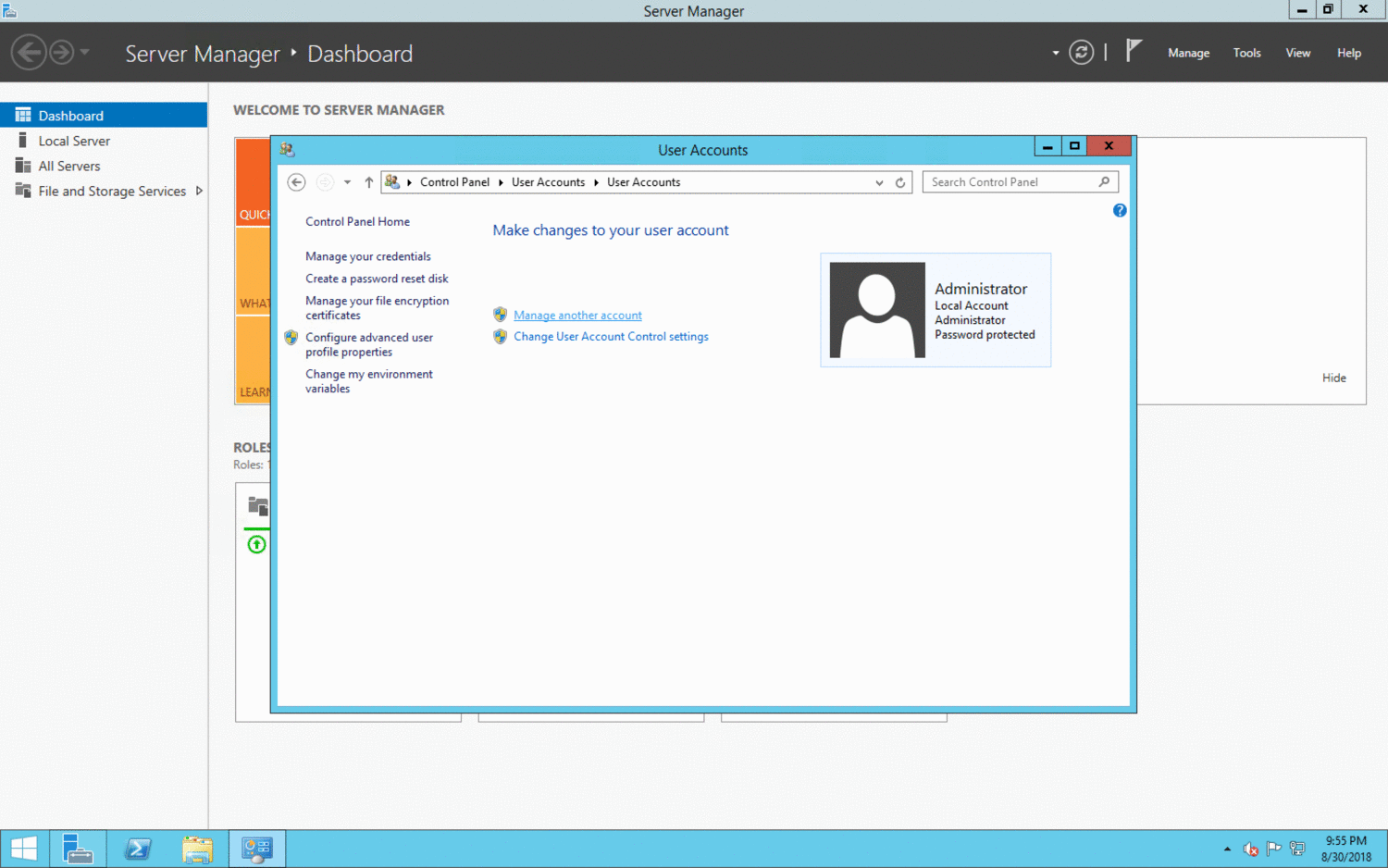Launch PowerShell from taskbar
1388x868 pixels.
(x=138, y=849)
